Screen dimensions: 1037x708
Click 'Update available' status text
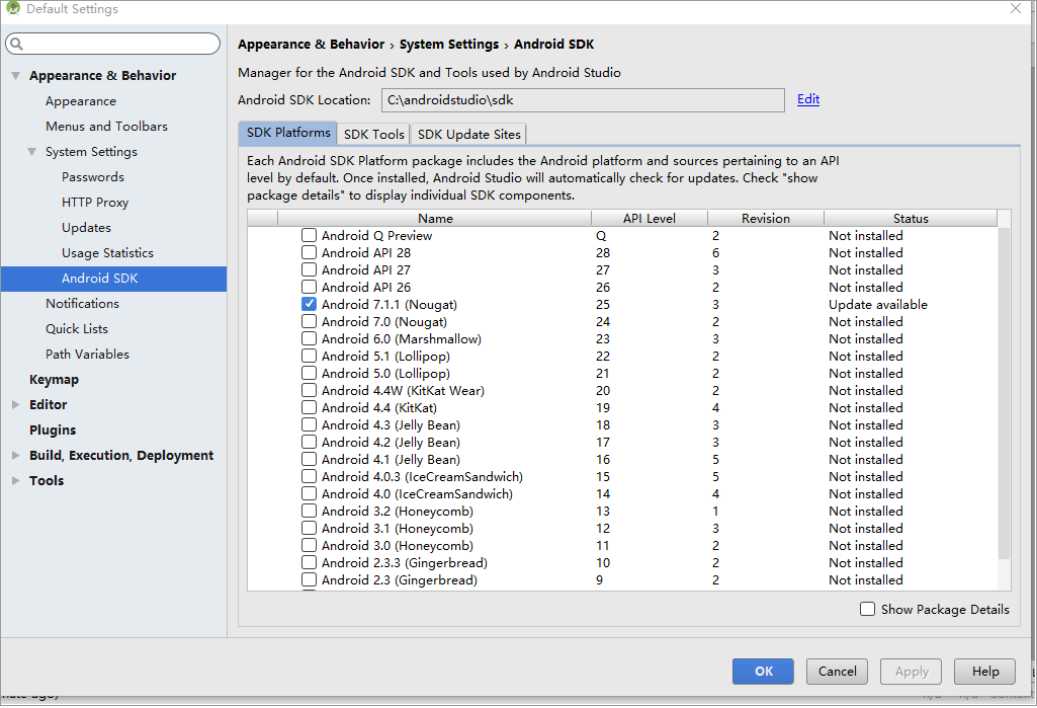(878, 305)
